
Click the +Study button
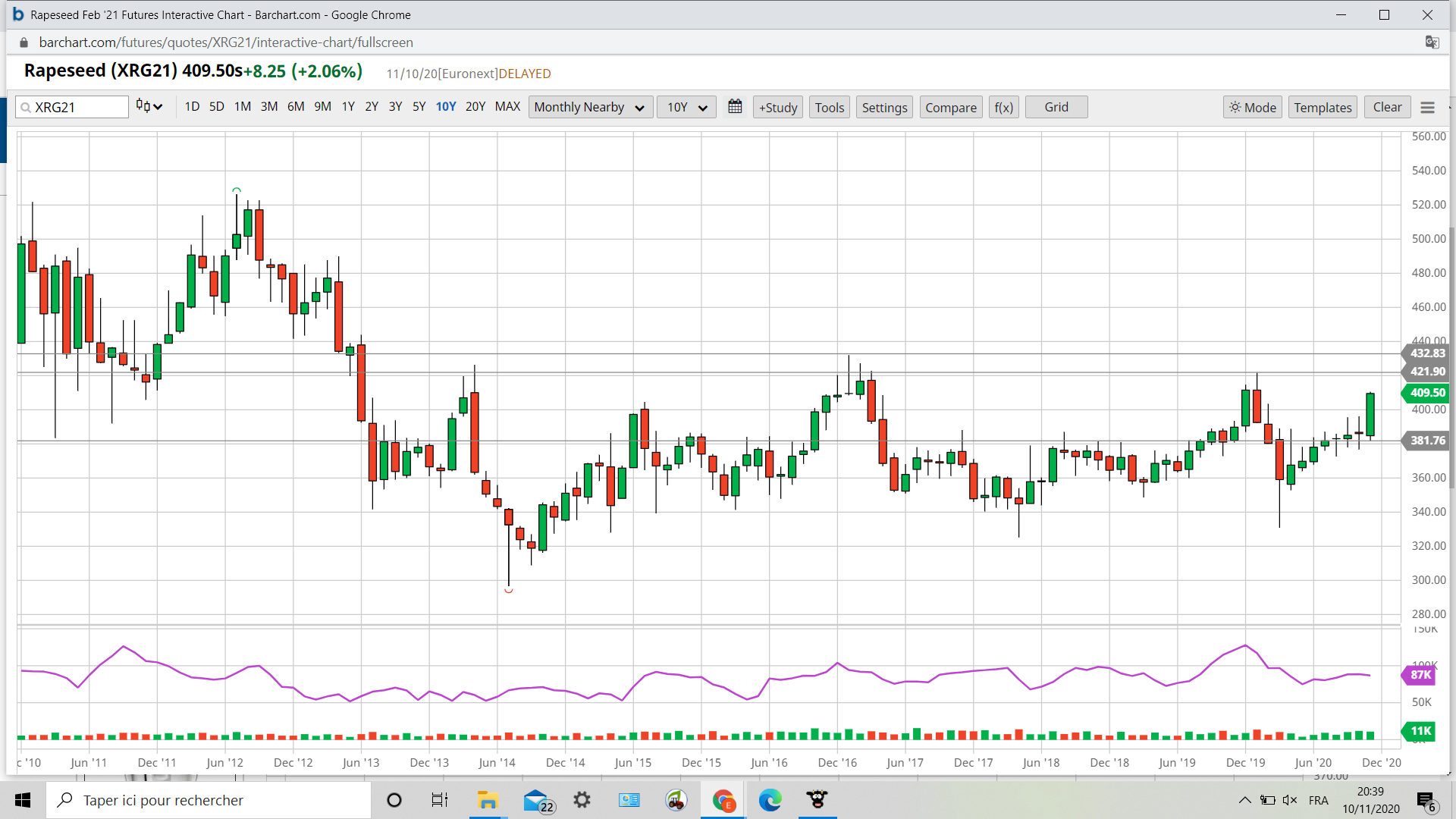[778, 108]
